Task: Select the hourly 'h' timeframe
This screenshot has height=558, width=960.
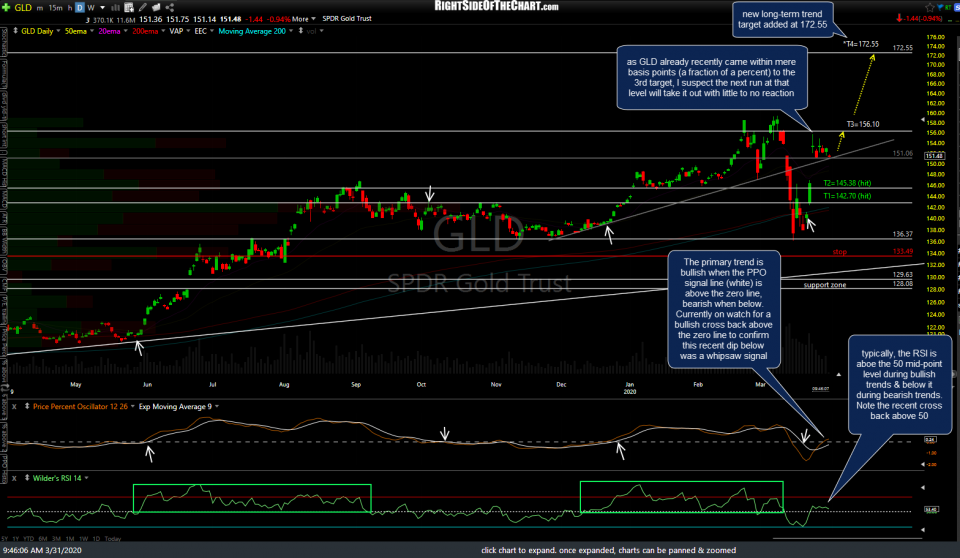Action: tap(70, 8)
